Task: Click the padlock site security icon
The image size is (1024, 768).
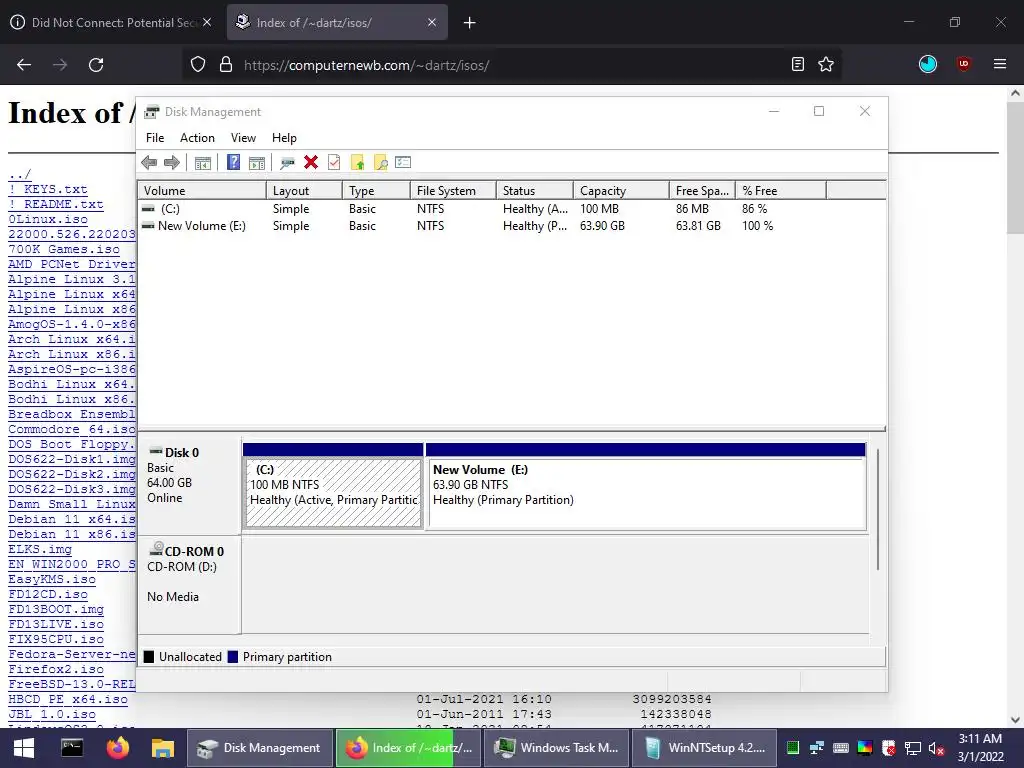Action: click(x=226, y=65)
